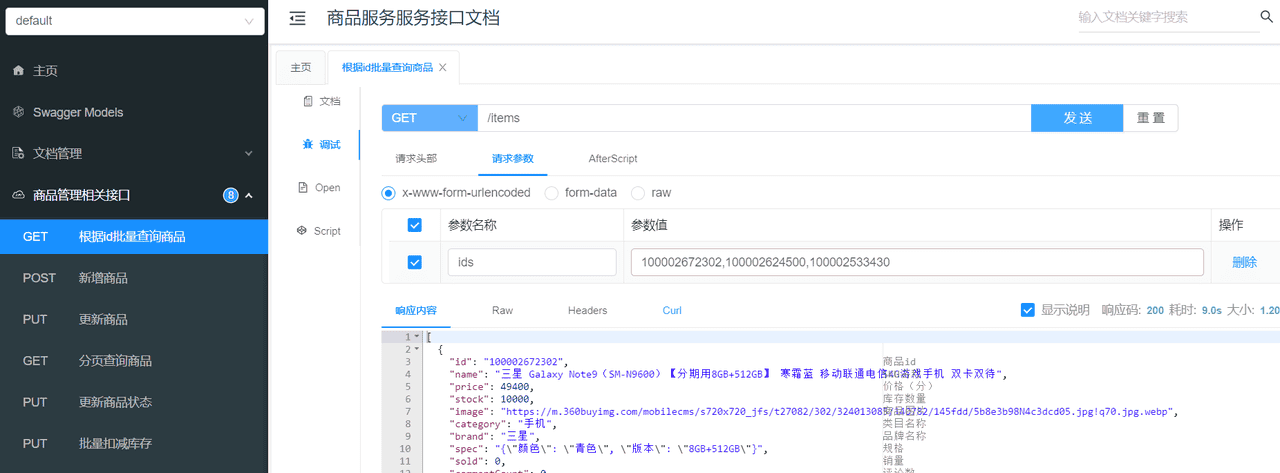The image size is (1280, 473).
Task: Click the home icon beside 主页
Action: pyautogui.click(x=18, y=71)
